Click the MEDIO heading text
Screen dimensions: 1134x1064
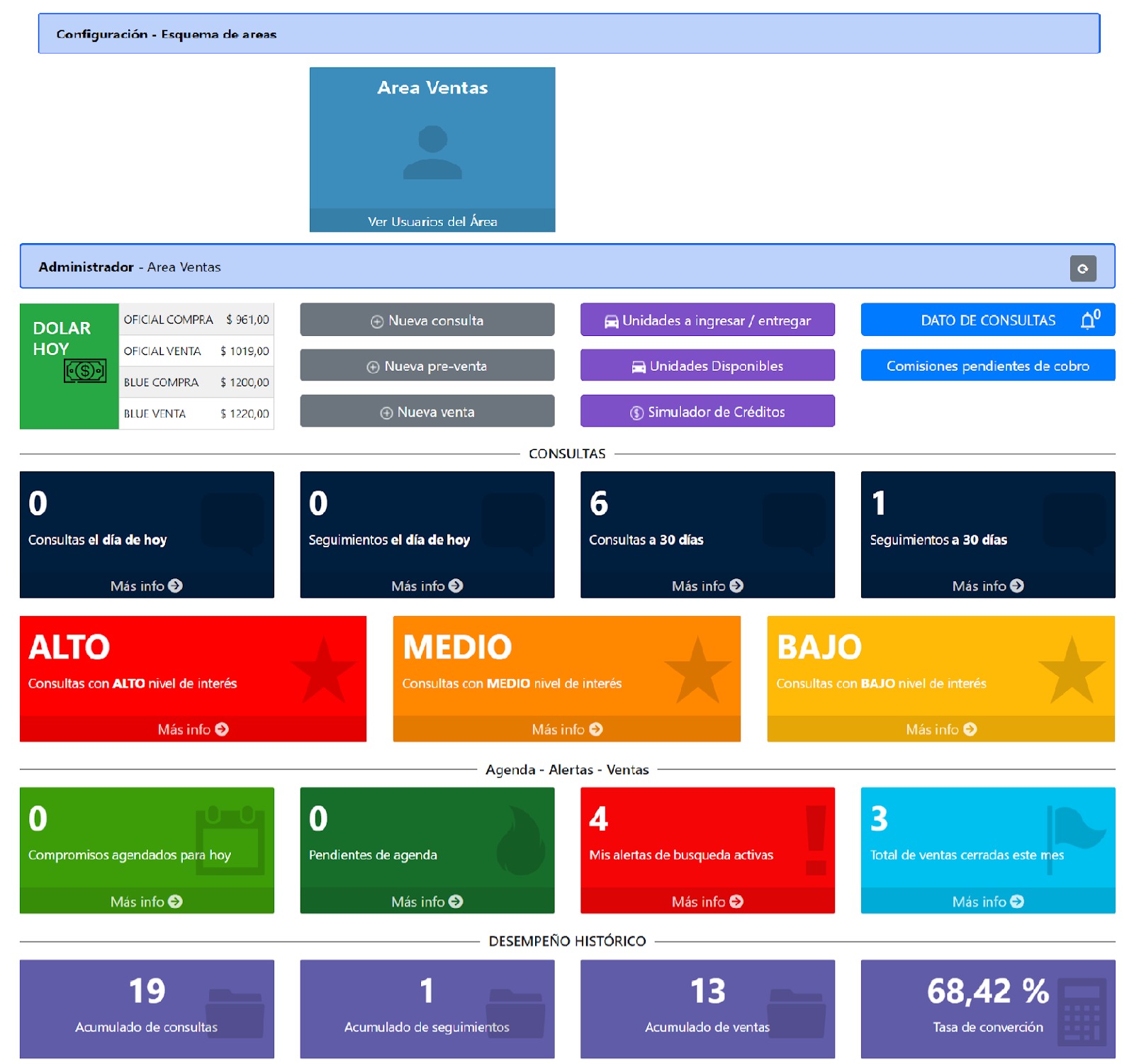pyautogui.click(x=457, y=647)
